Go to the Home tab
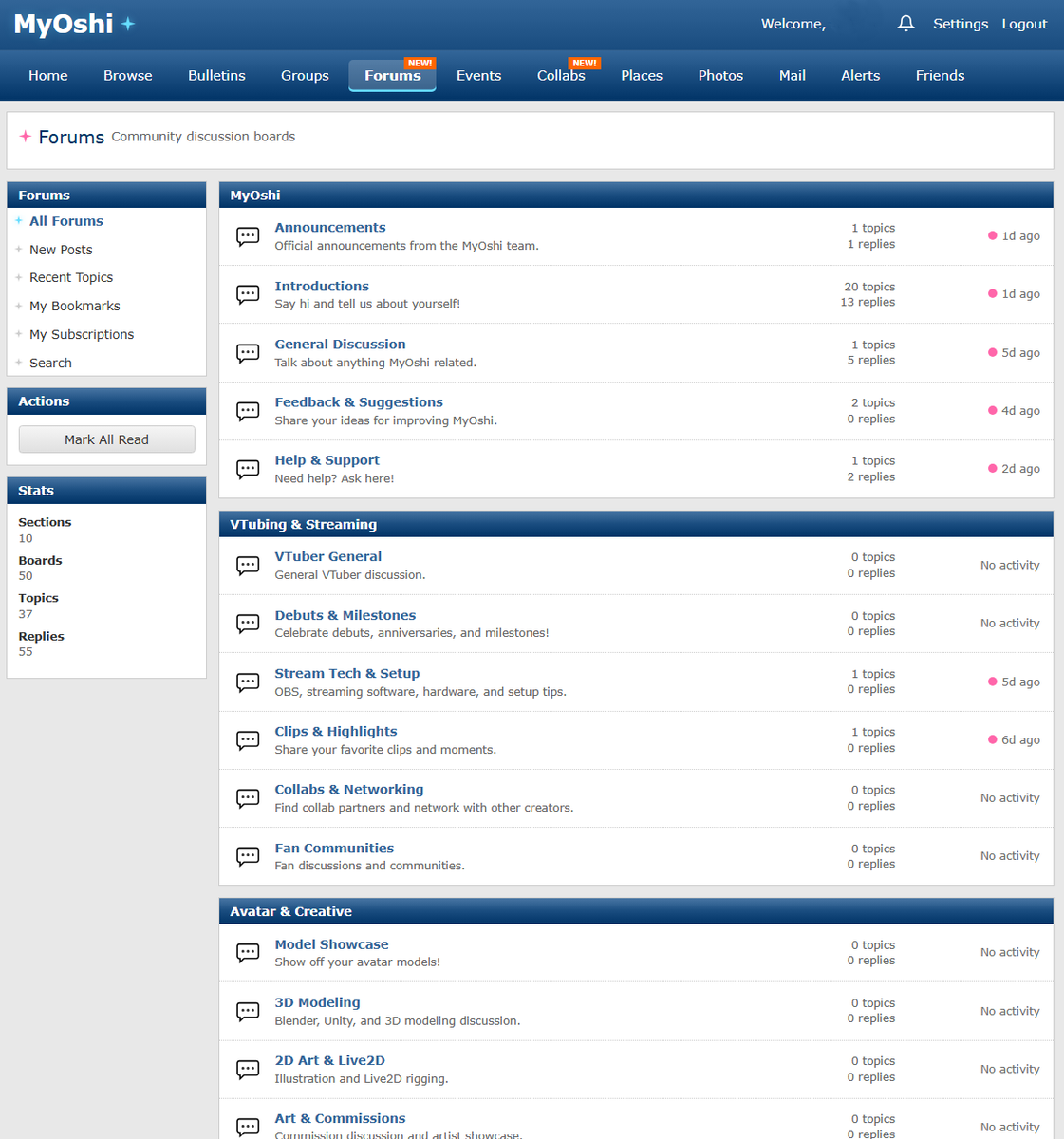Image resolution: width=1064 pixels, height=1139 pixels. point(48,76)
